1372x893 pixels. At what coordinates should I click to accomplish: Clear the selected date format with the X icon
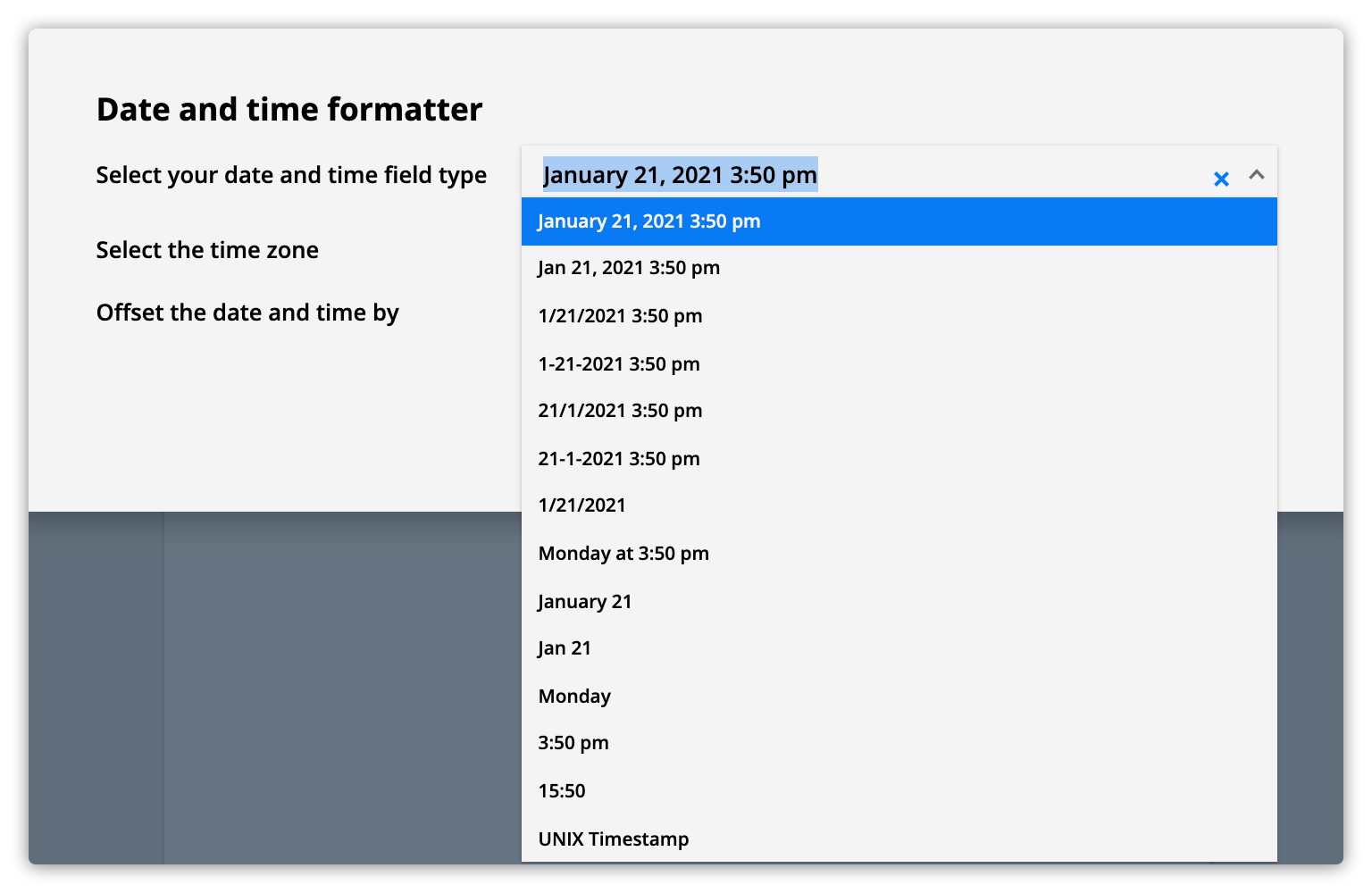pyautogui.click(x=1221, y=179)
